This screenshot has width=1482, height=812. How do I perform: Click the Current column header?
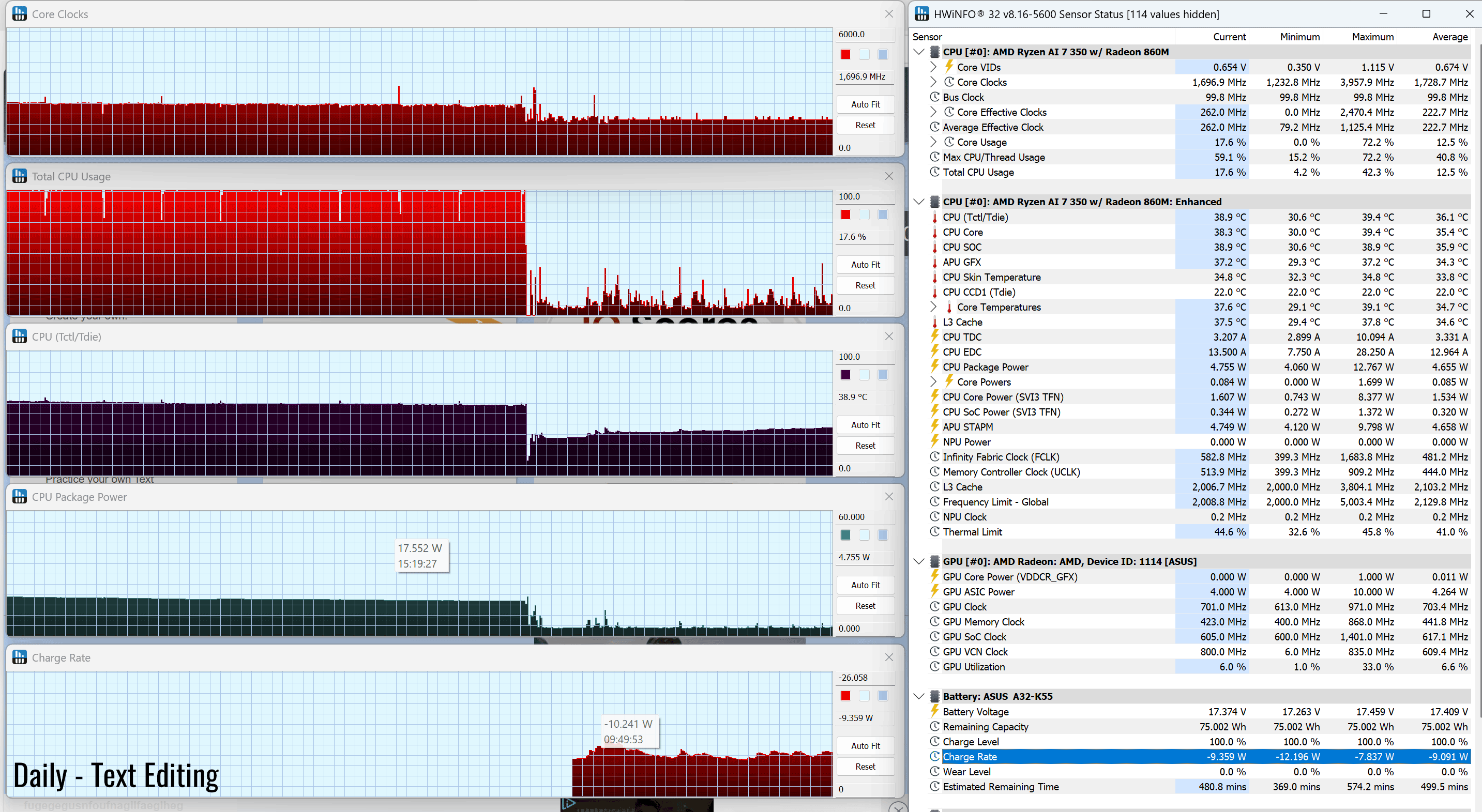pos(1212,36)
